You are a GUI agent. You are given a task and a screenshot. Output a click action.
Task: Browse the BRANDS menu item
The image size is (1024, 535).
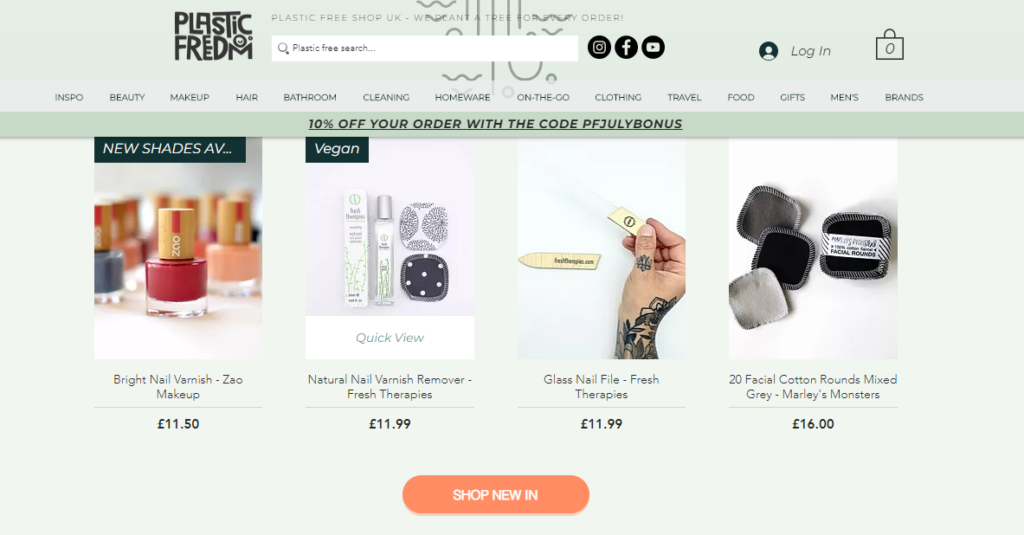[x=904, y=97]
